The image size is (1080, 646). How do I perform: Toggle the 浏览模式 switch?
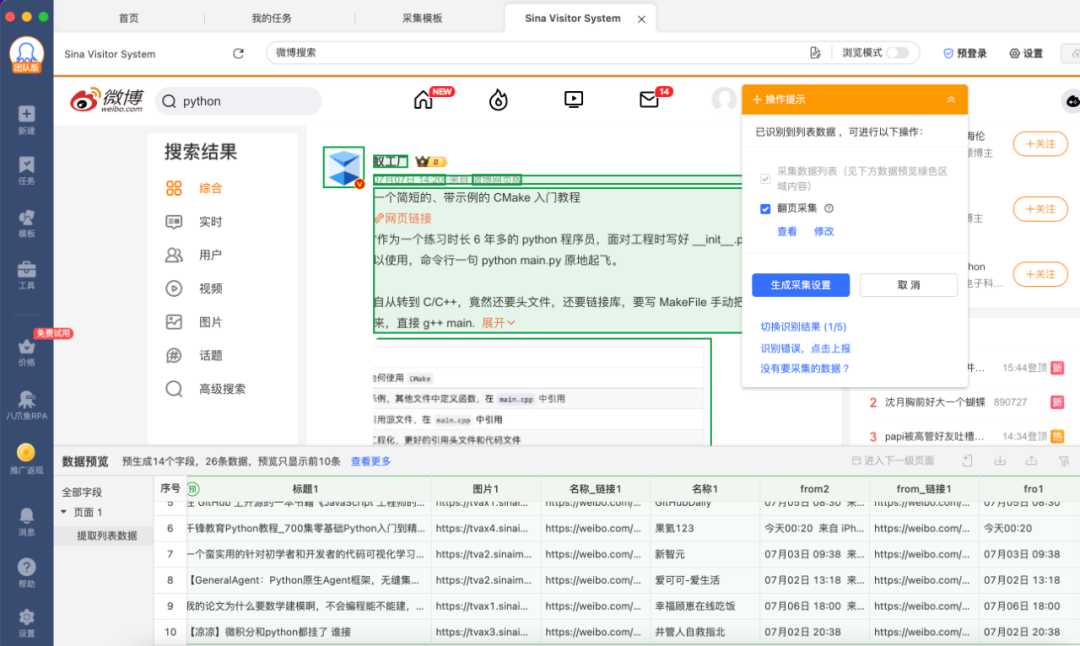pyautogui.click(x=897, y=53)
